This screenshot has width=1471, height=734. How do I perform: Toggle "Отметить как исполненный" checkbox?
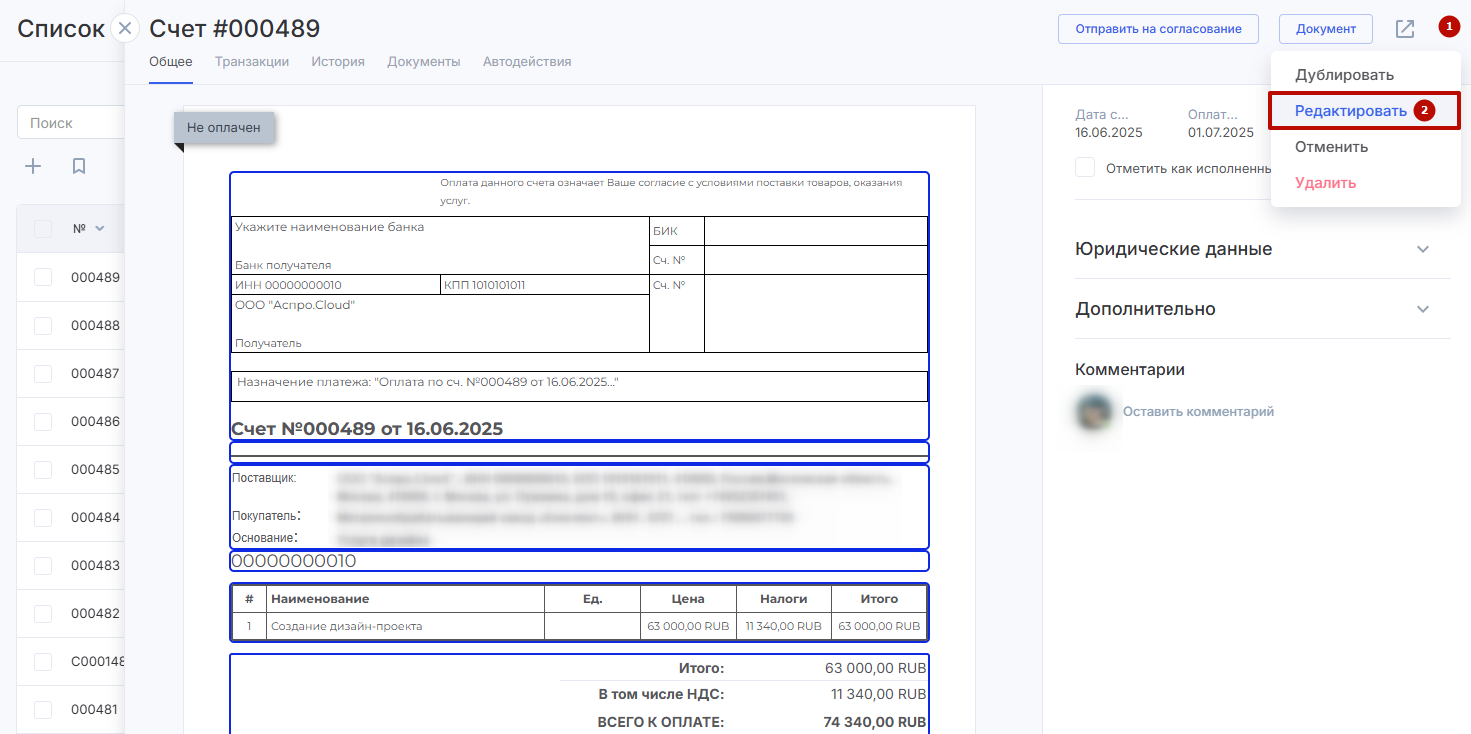1085,168
